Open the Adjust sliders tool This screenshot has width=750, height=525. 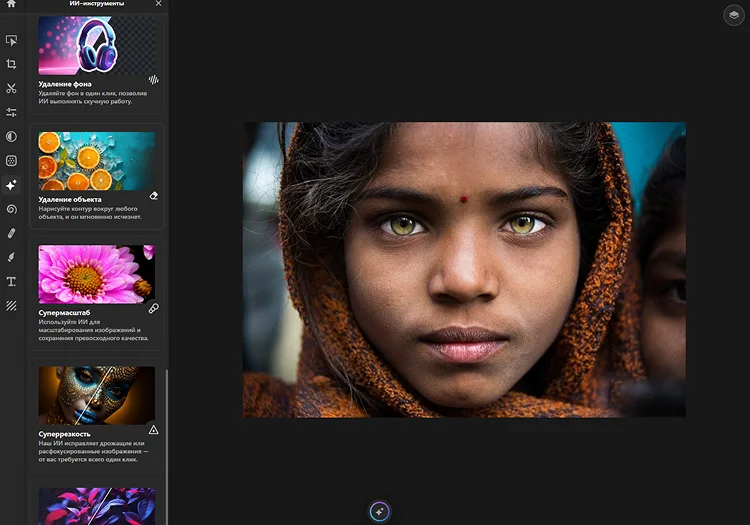tap(11, 112)
